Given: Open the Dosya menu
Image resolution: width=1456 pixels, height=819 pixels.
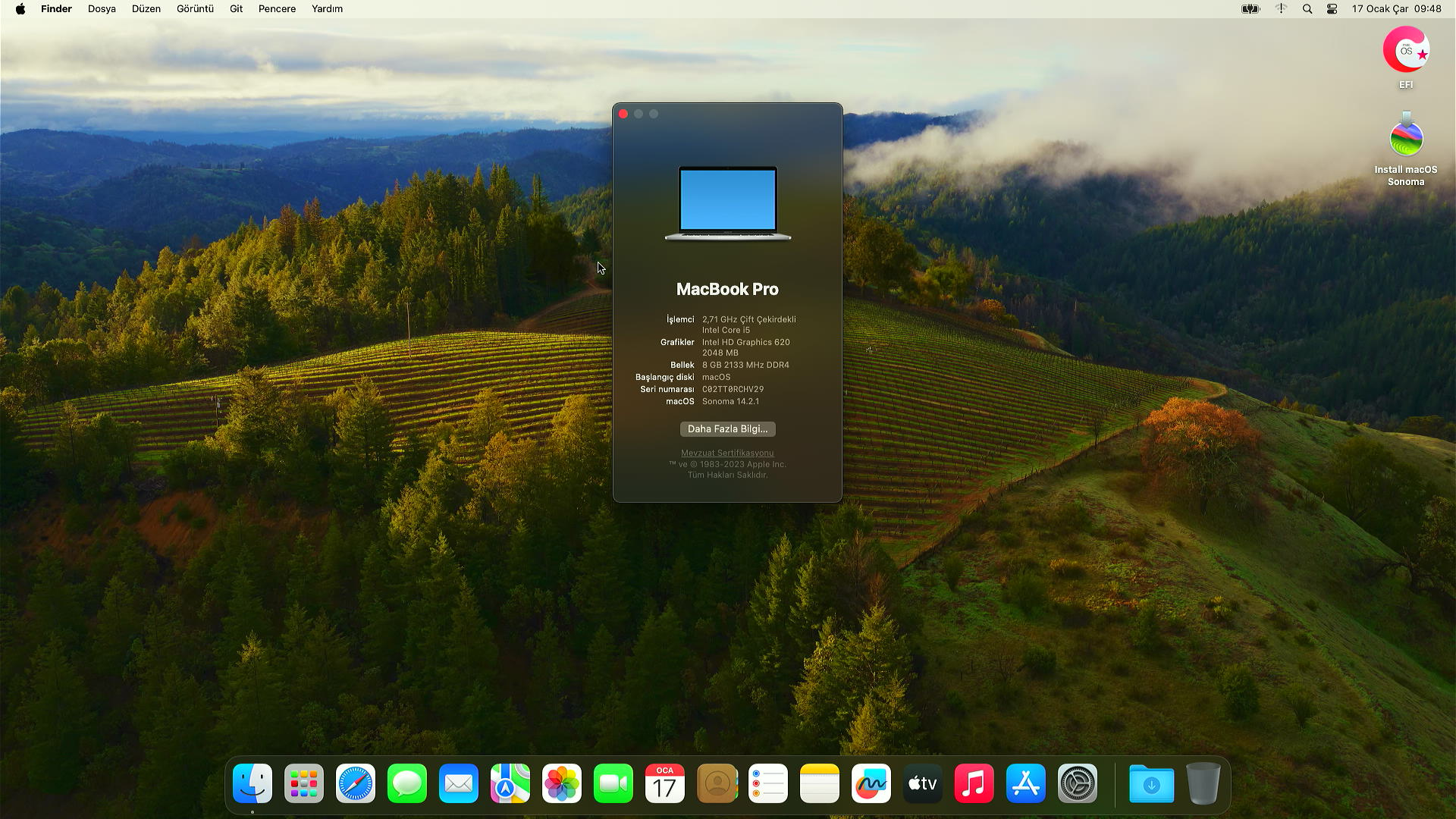Looking at the screenshot, I should 102,9.
